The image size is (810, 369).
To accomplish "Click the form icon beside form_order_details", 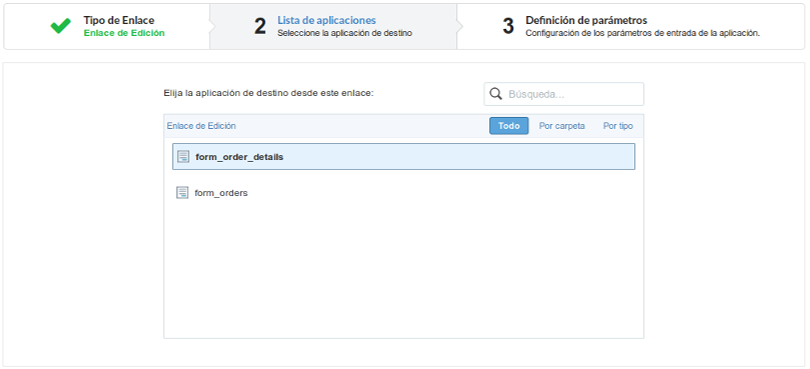I will click(x=183, y=157).
